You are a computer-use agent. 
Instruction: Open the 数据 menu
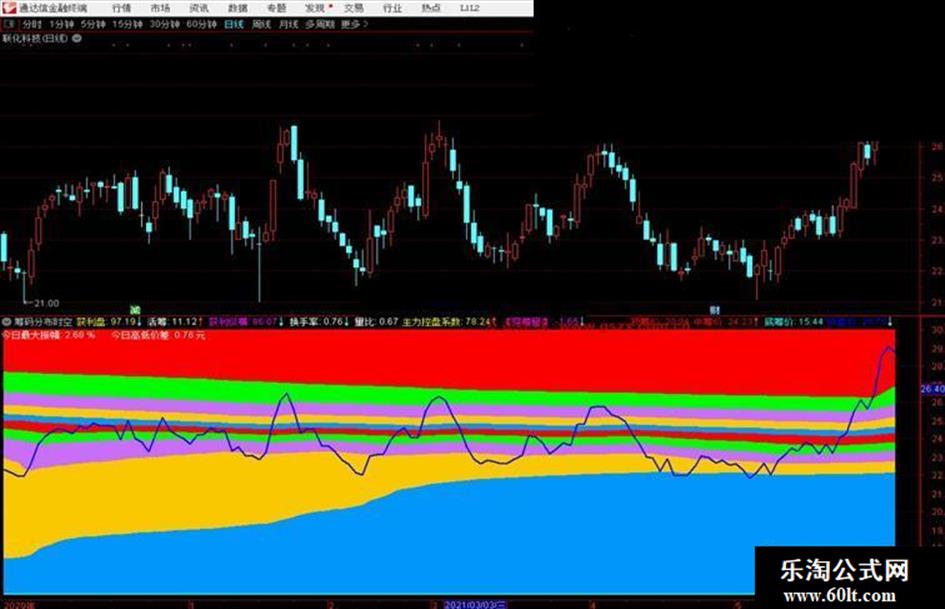point(238,8)
